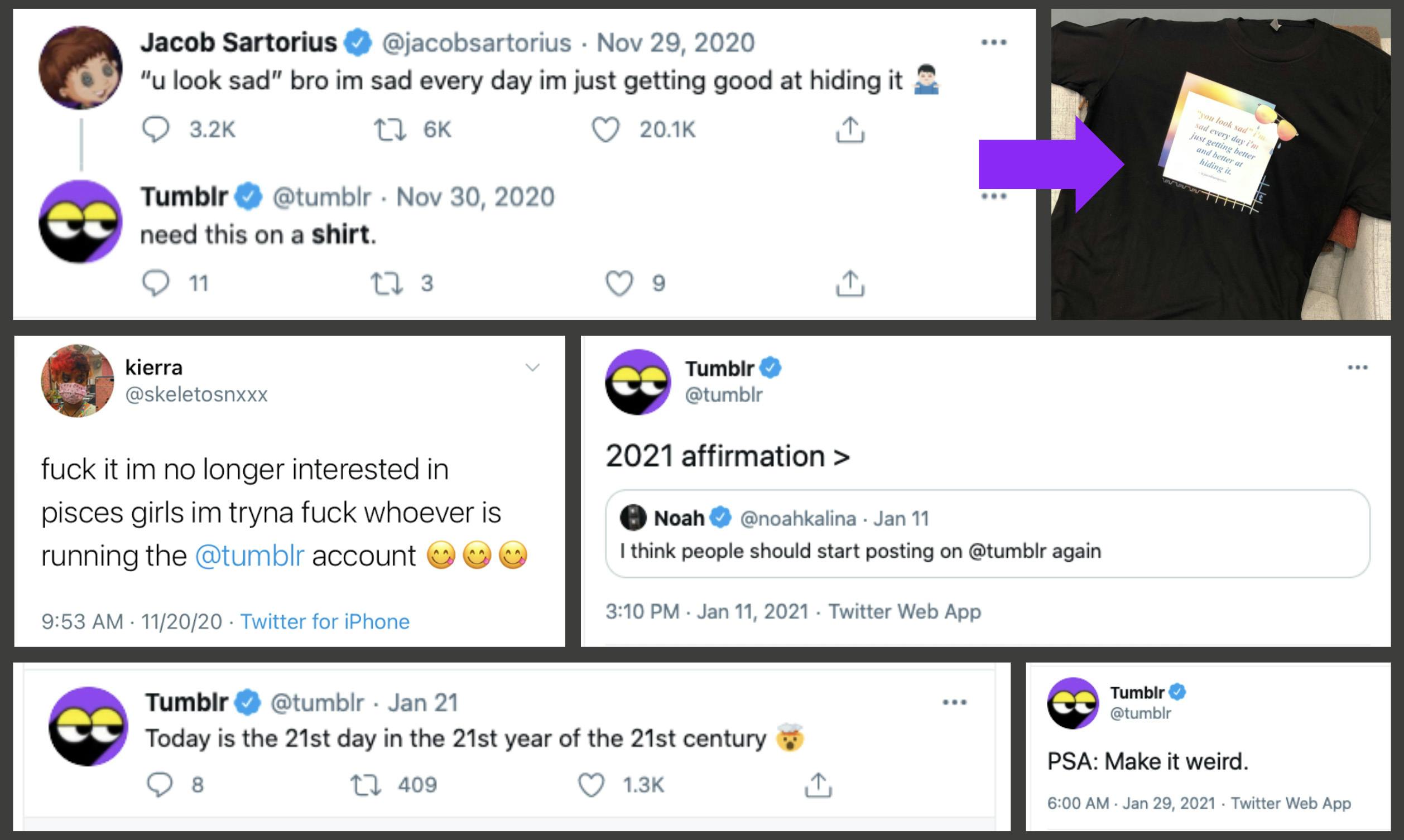The height and width of the screenshot is (840, 1404).
Task: Reply to the "21st day" Tumblr tweet
Action: click(x=159, y=785)
